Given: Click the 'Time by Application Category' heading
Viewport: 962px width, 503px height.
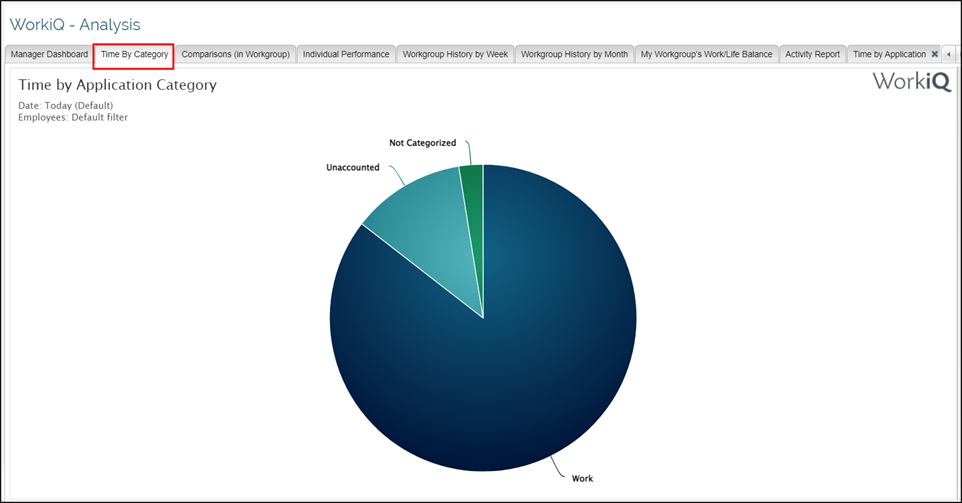Looking at the screenshot, I should pos(117,85).
